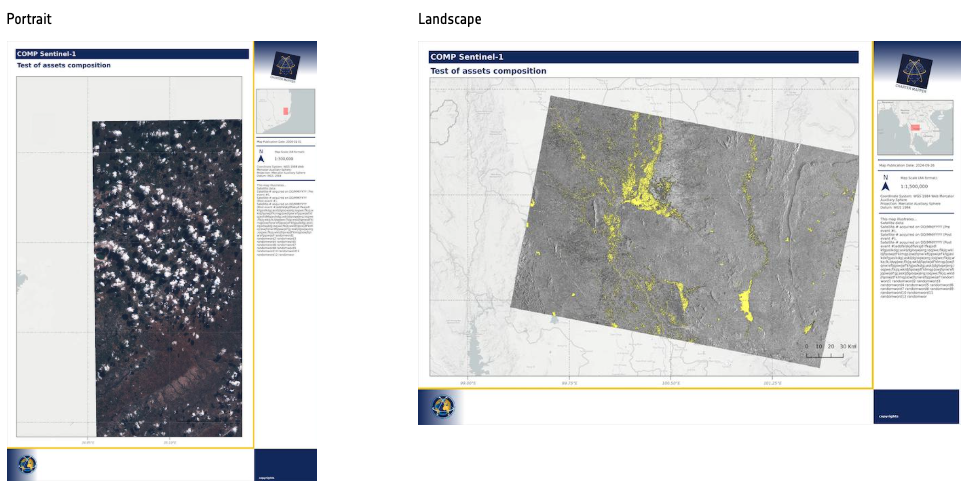Click "Test of assets composition" subtitle in landscape
The height and width of the screenshot is (490, 968).
pos(488,71)
